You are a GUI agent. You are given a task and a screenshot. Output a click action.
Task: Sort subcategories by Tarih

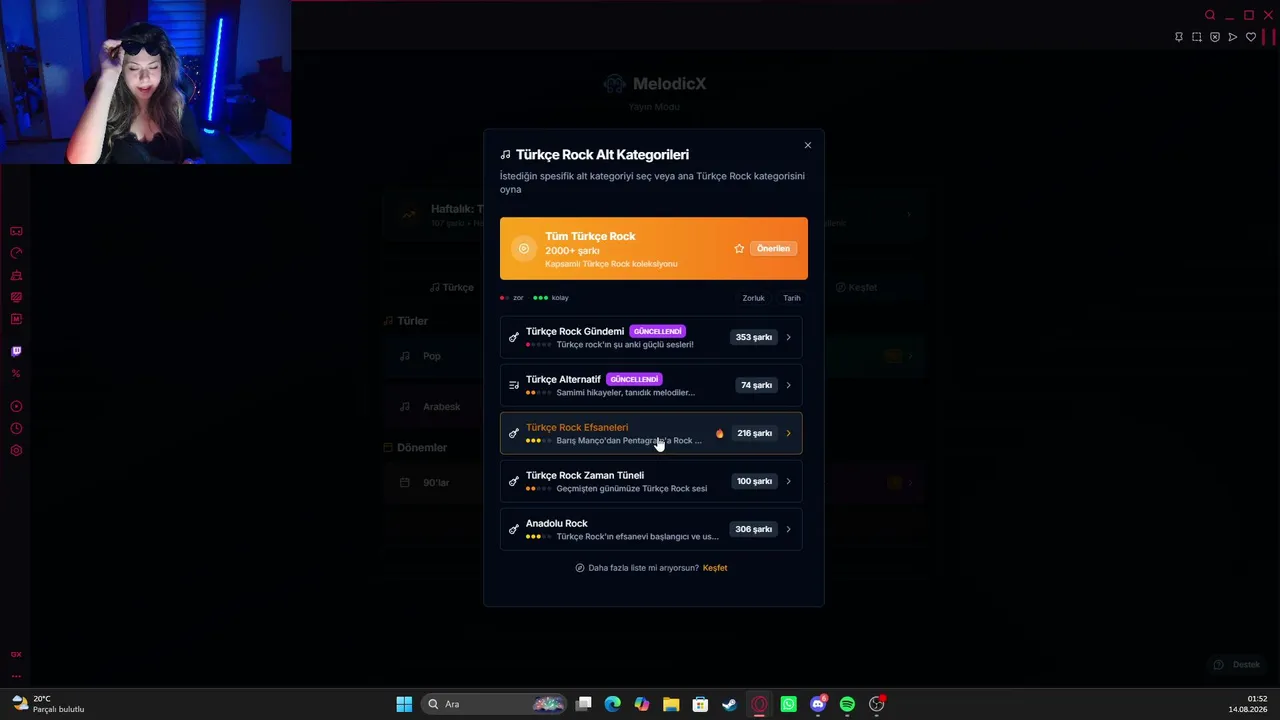click(792, 298)
